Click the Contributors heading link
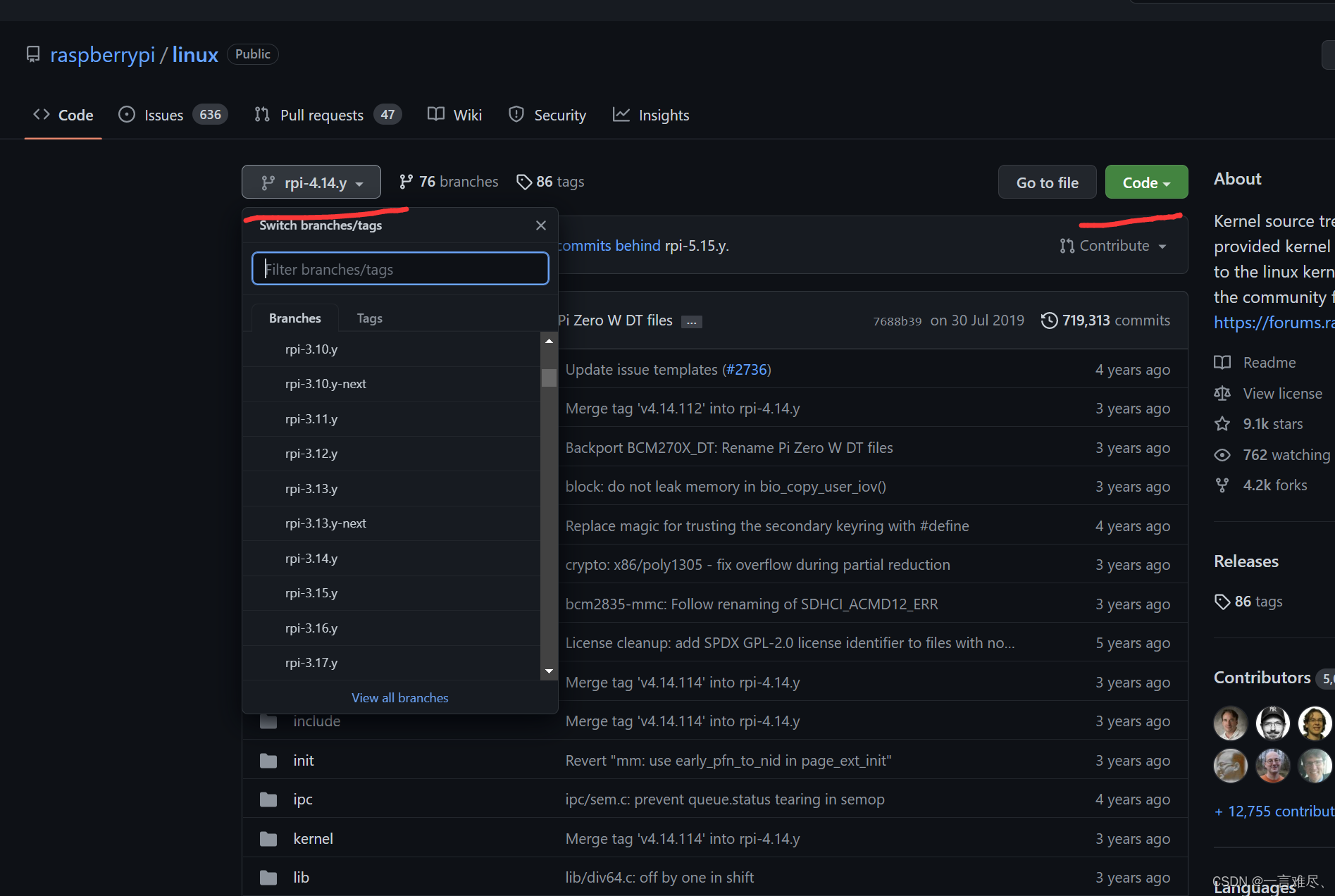This screenshot has height=896, width=1335. click(x=1262, y=678)
